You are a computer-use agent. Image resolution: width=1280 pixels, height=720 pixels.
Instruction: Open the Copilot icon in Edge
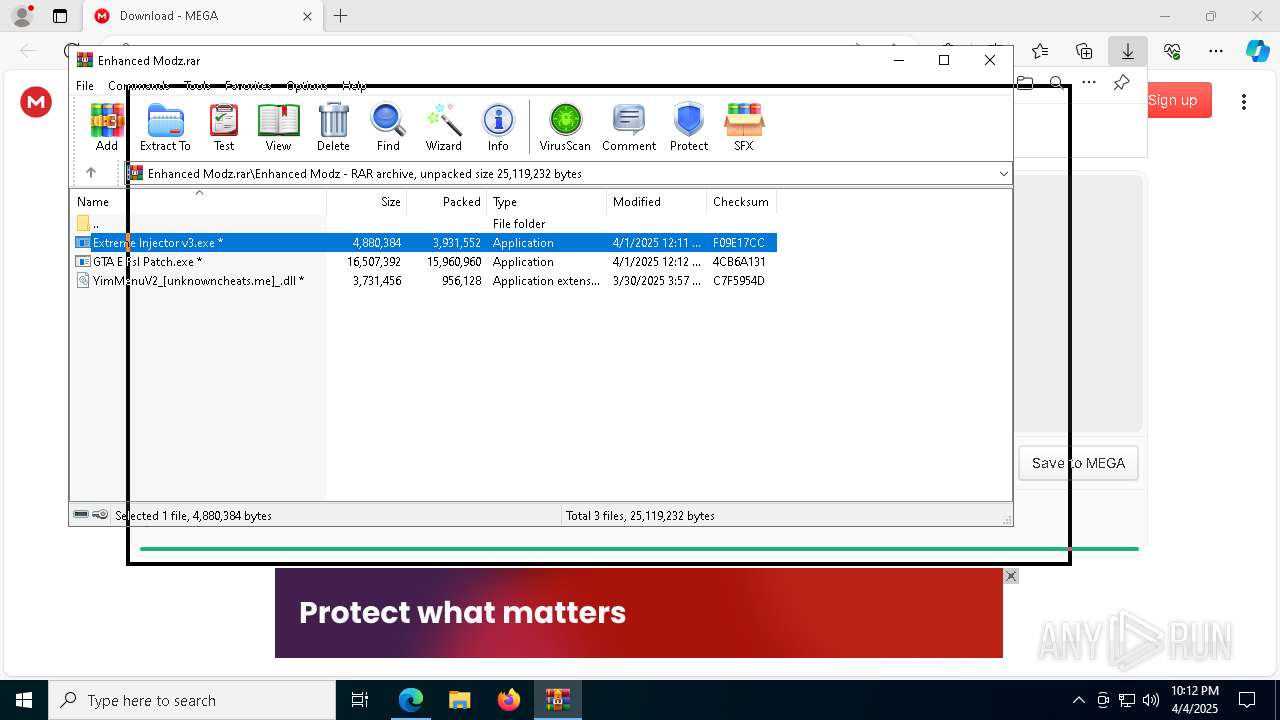1257,51
